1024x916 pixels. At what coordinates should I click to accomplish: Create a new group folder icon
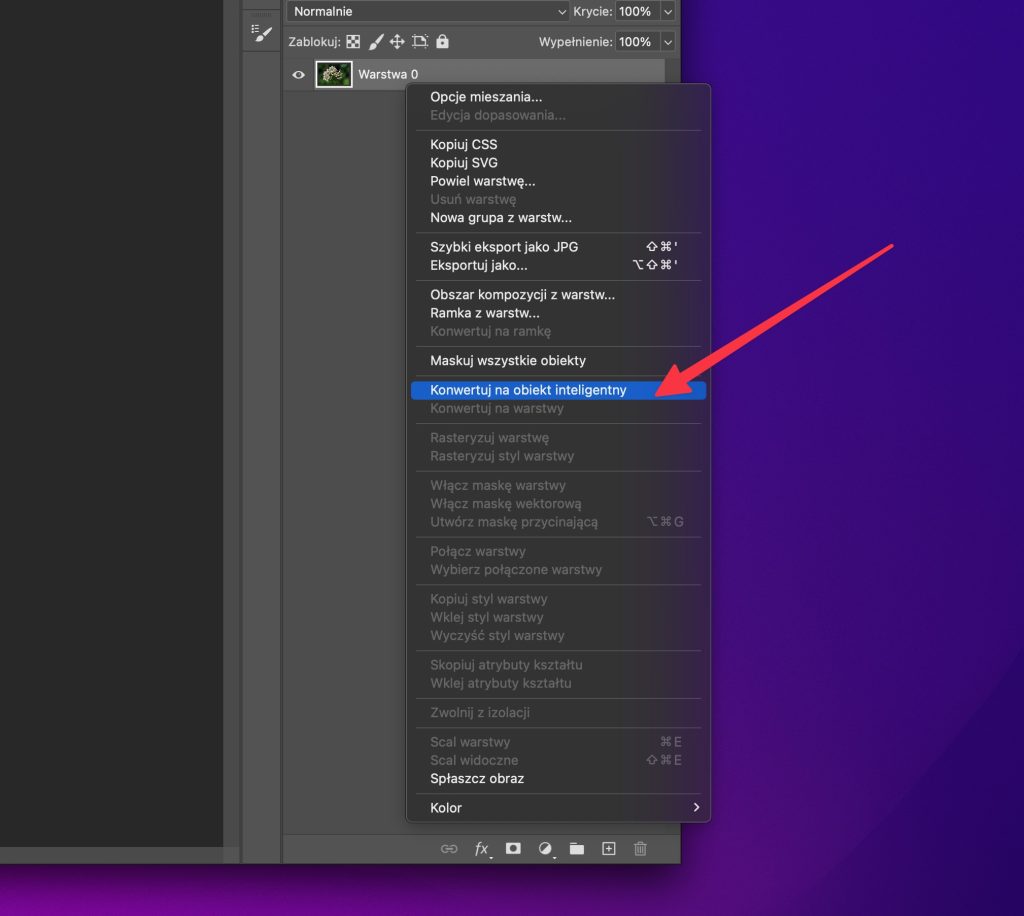tap(577, 848)
